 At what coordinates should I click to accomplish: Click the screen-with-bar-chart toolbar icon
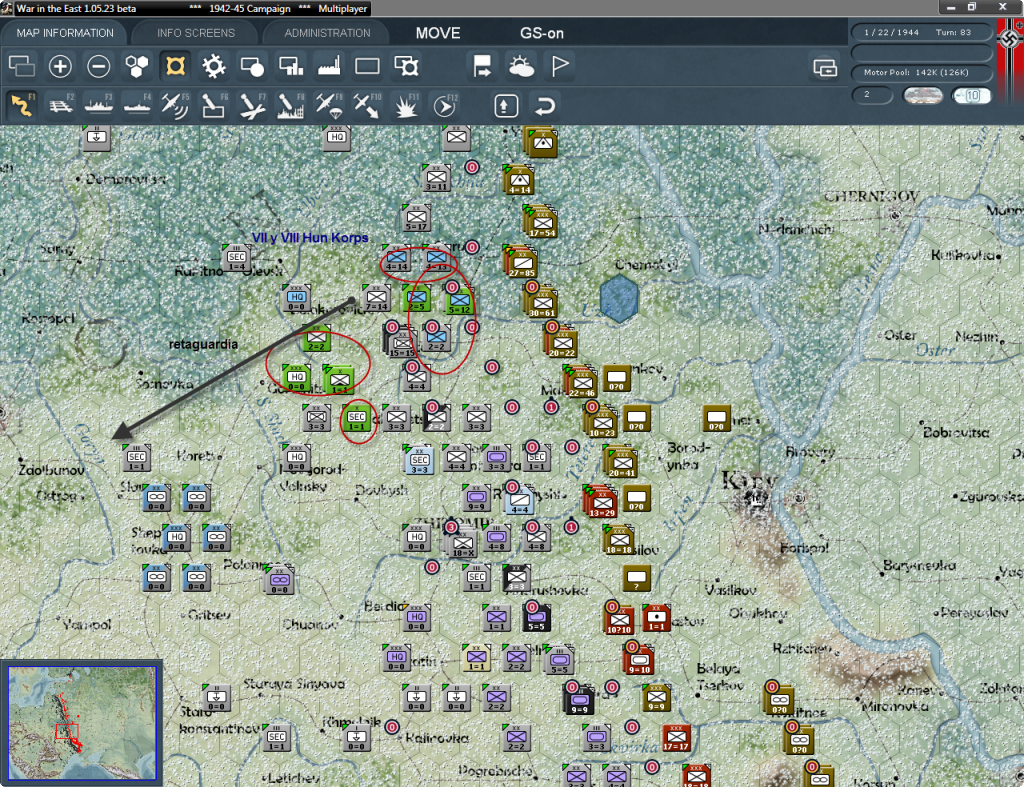point(291,66)
